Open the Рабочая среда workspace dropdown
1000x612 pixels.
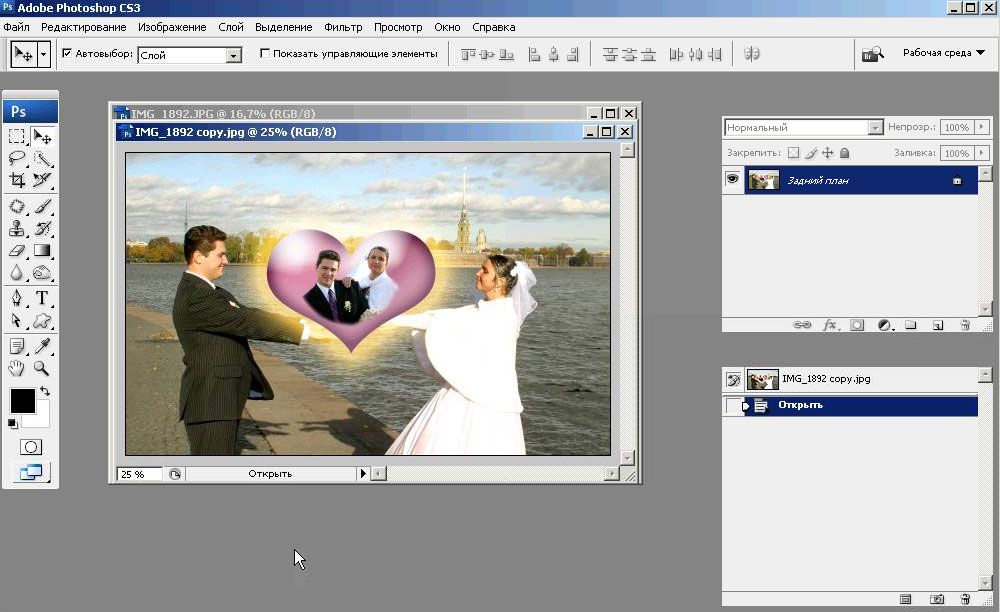click(x=943, y=53)
